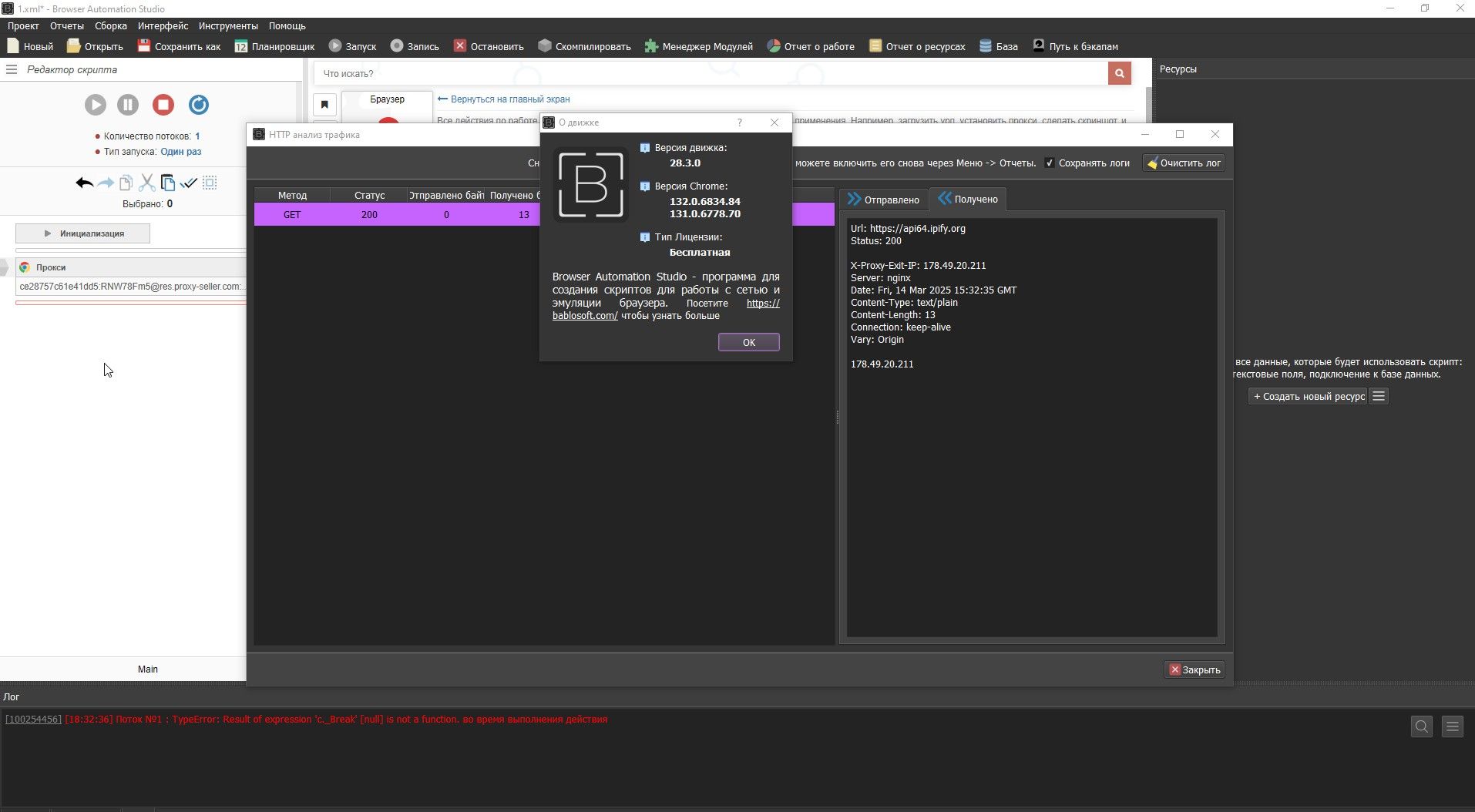The image size is (1475, 812).
Task: Open menu next to Создать новый ресурс
Action: pyautogui.click(x=1379, y=397)
